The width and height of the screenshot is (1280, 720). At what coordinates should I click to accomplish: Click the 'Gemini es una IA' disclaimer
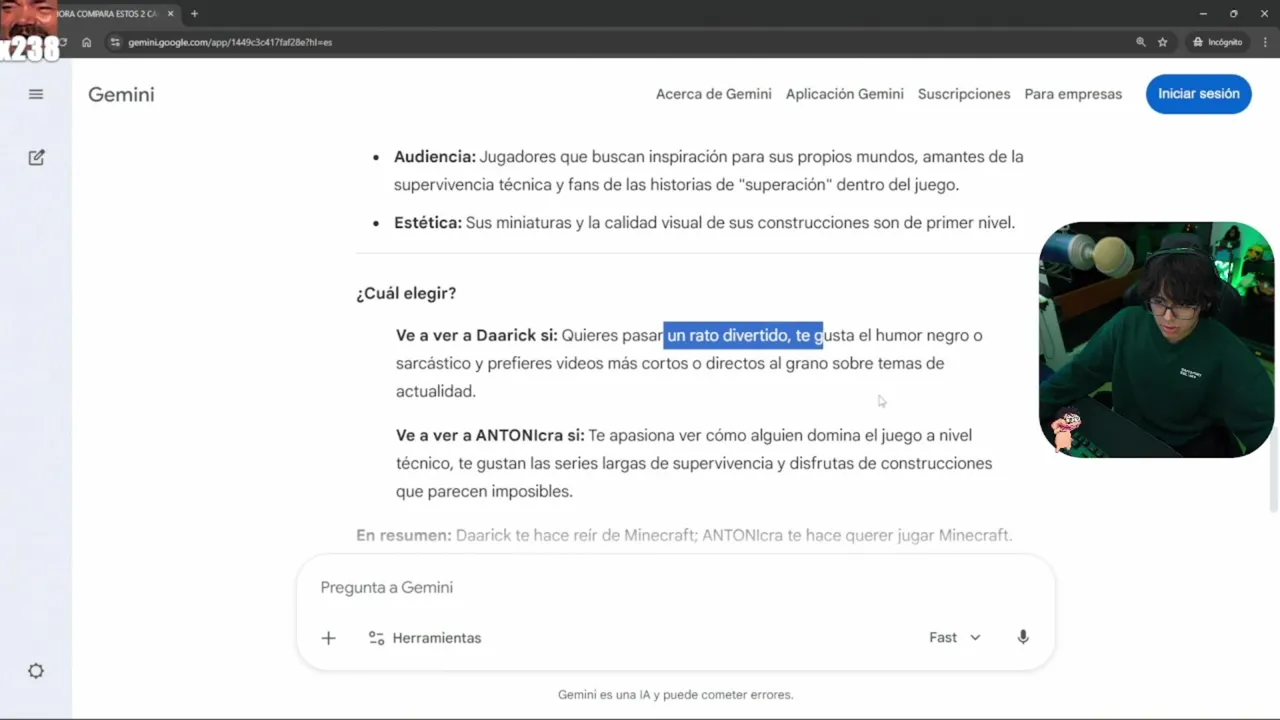pos(676,694)
